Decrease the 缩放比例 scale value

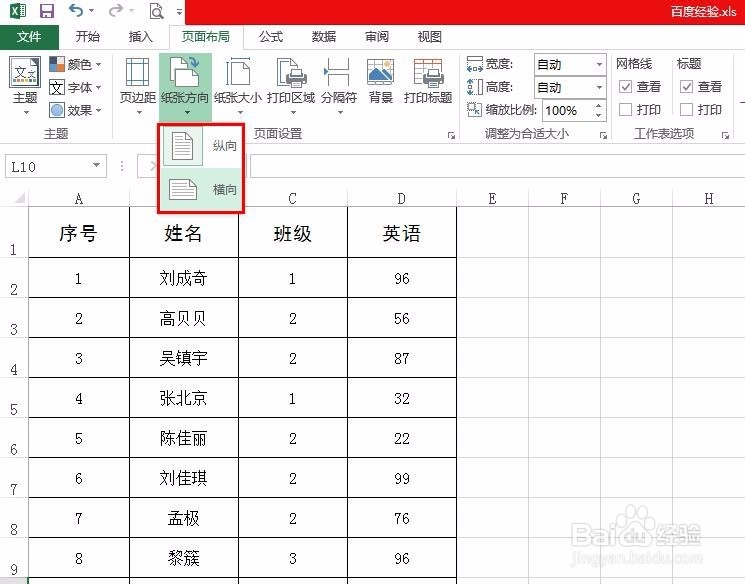pos(600,116)
